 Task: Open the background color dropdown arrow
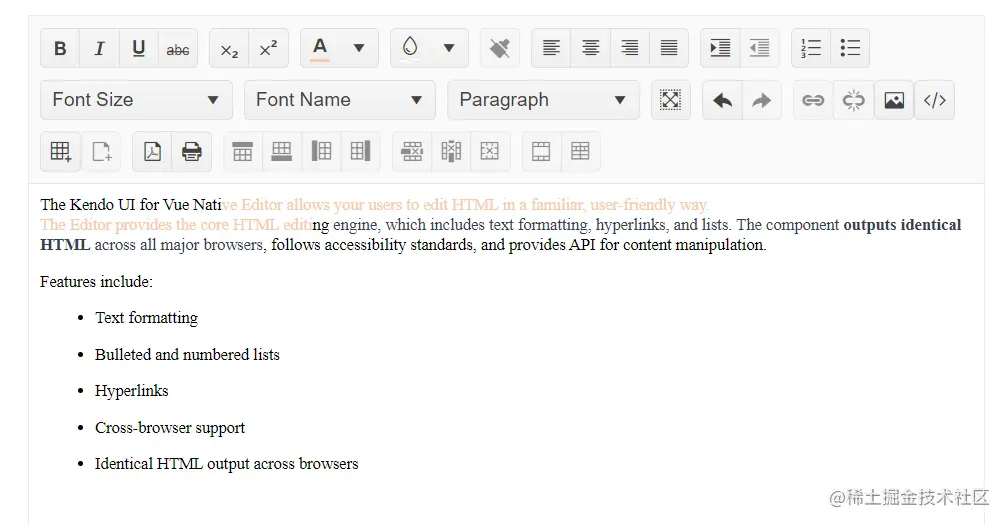click(x=449, y=48)
